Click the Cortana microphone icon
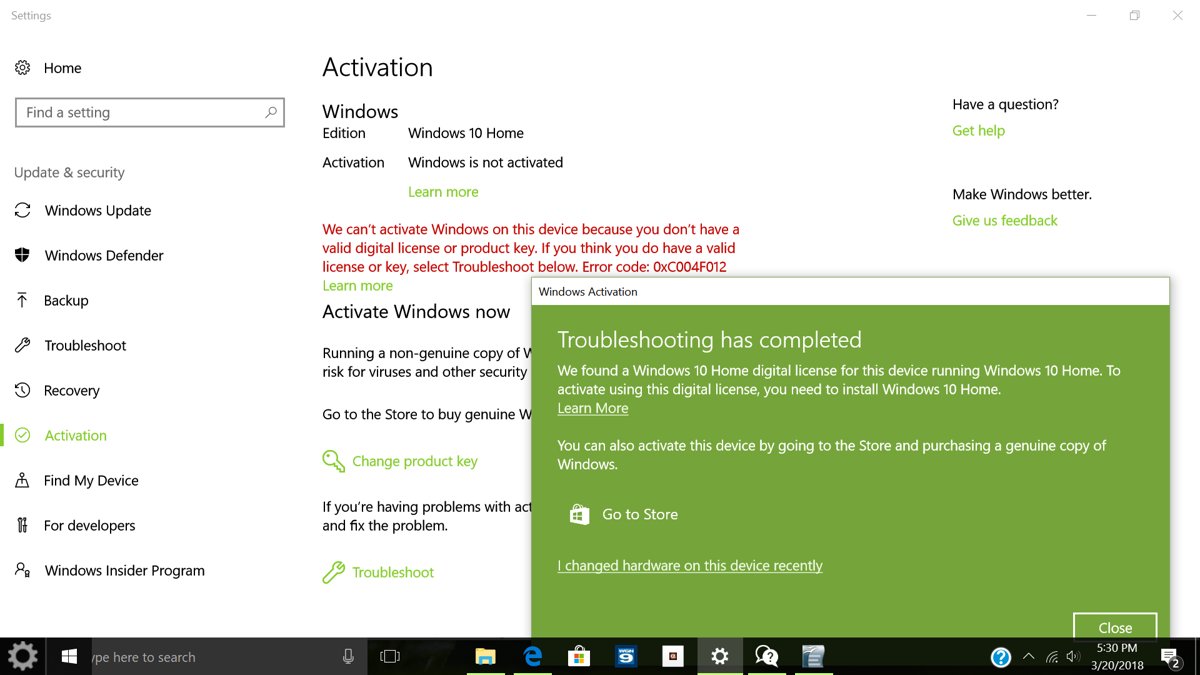Screen dimensions: 1200x675 [348, 657]
